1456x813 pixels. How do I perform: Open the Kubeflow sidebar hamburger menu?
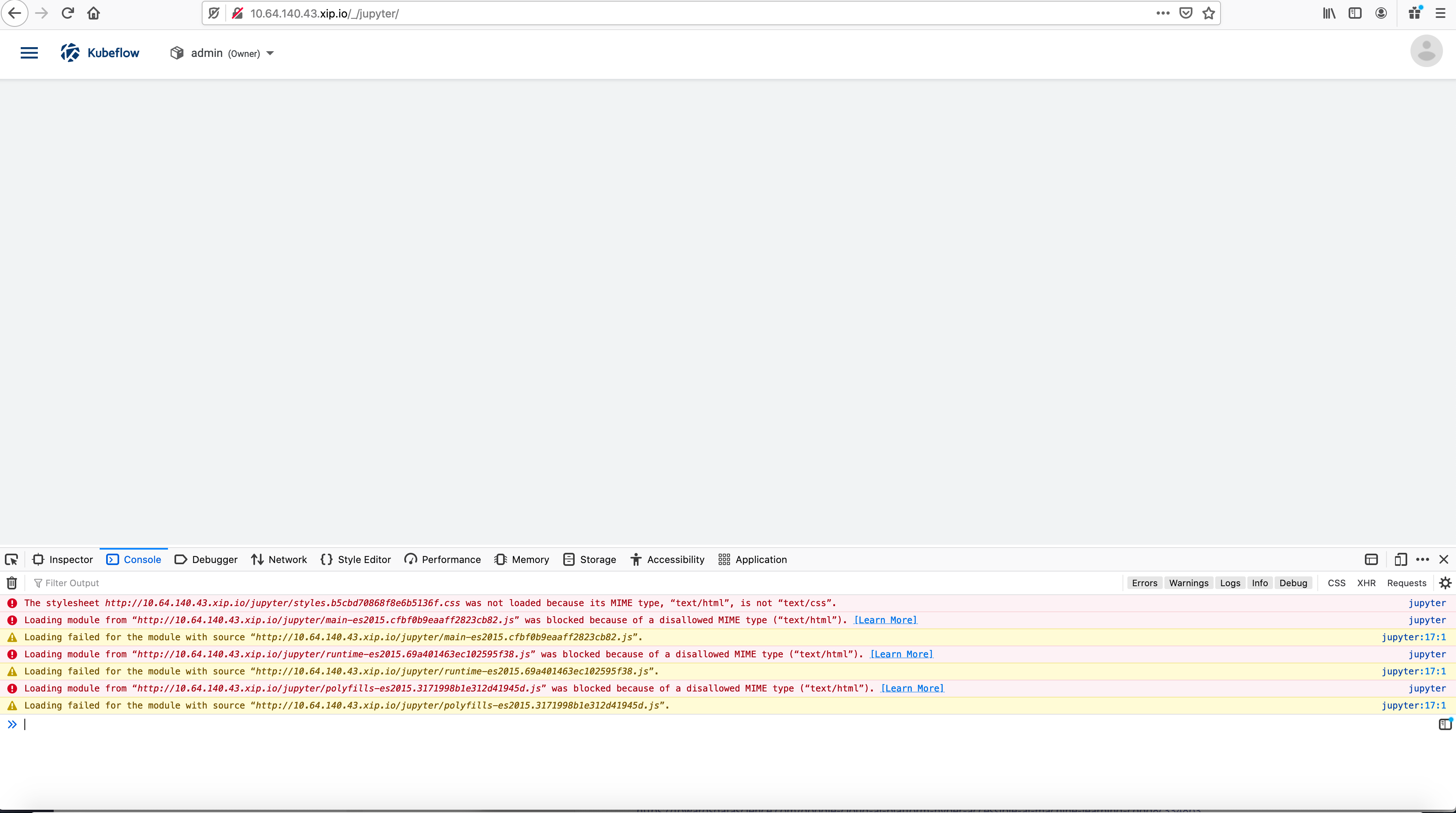click(29, 52)
